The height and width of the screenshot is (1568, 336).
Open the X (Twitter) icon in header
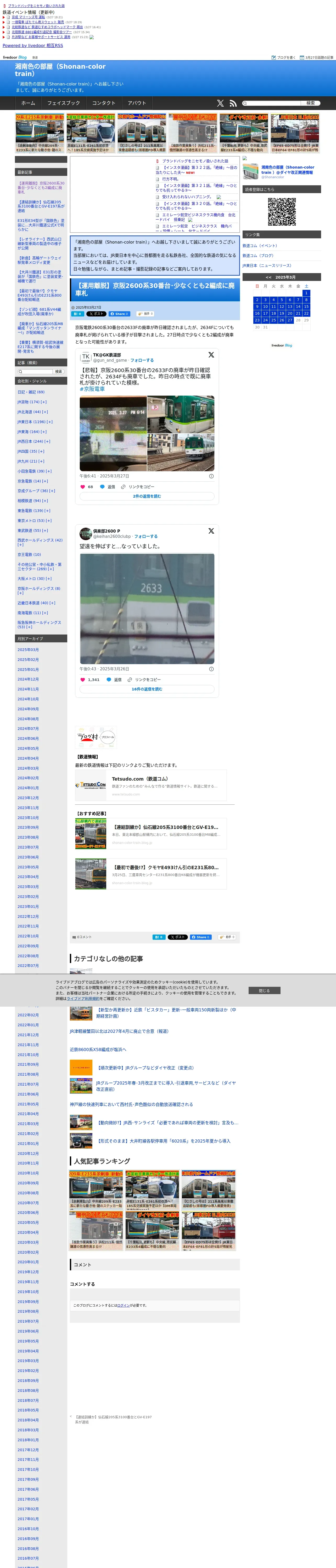click(x=220, y=103)
